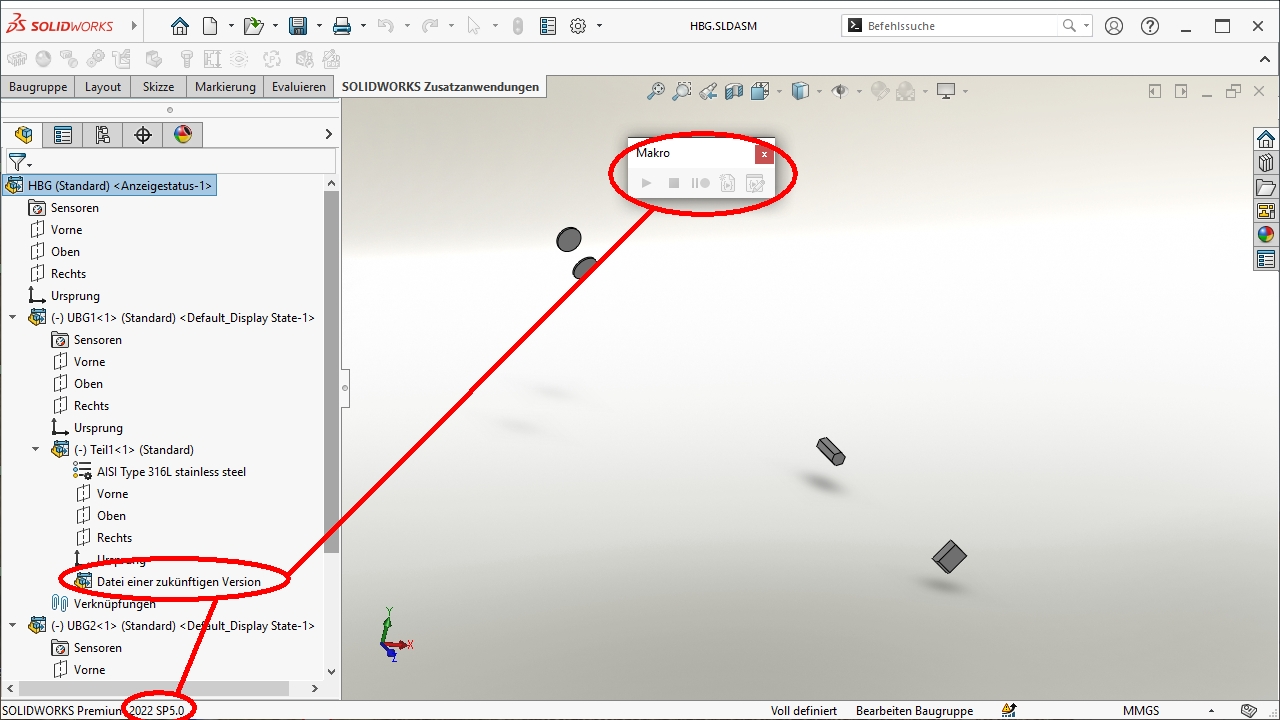
Task: Open the Open-file dropdown arrow
Action: (x=274, y=26)
